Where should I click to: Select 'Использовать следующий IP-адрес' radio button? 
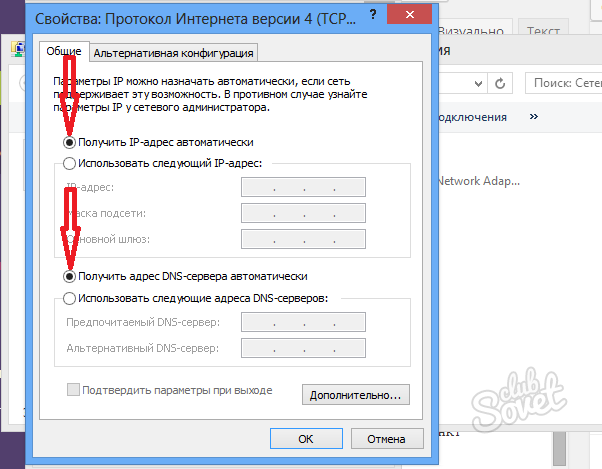pyautogui.click(x=69, y=163)
